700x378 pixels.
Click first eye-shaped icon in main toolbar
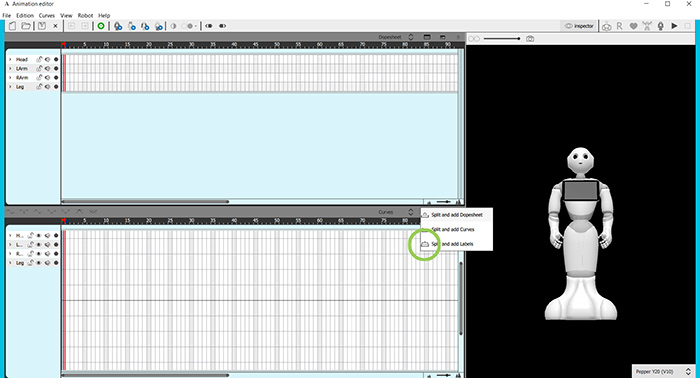pos(208,26)
